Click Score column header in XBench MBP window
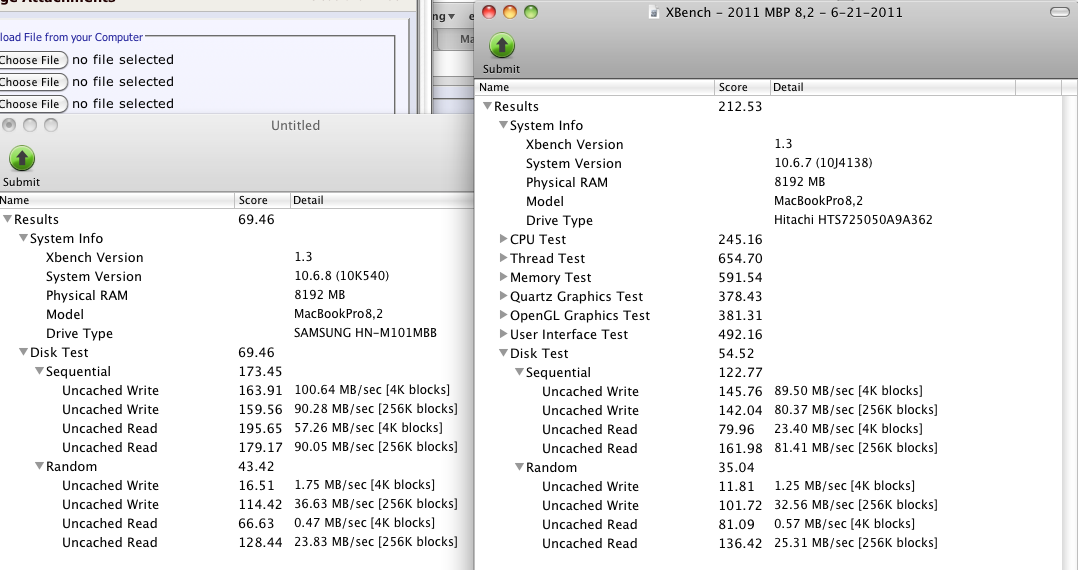This screenshot has height=570, width=1078. (x=742, y=87)
